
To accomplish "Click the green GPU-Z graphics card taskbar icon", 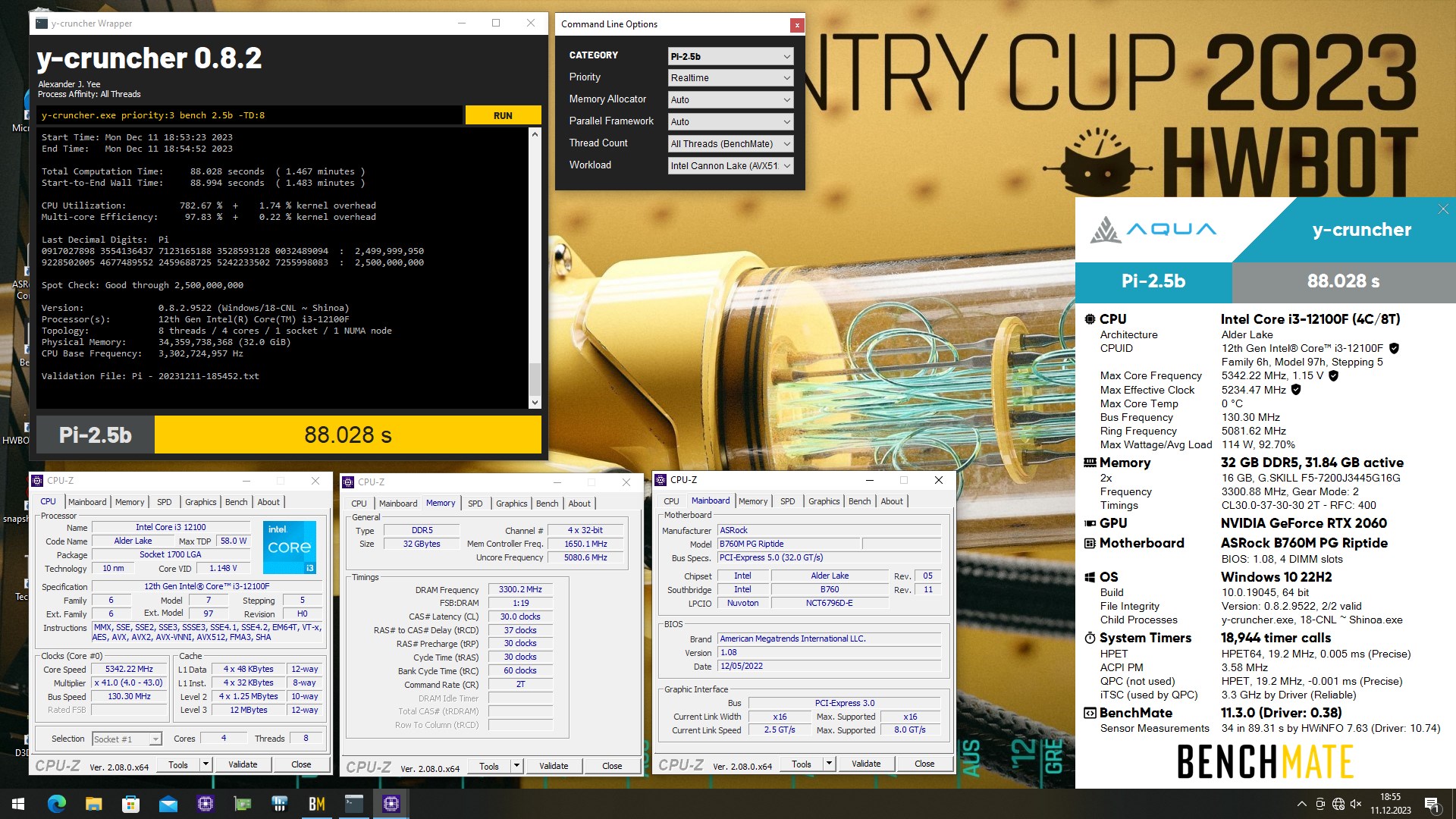I will click(243, 804).
